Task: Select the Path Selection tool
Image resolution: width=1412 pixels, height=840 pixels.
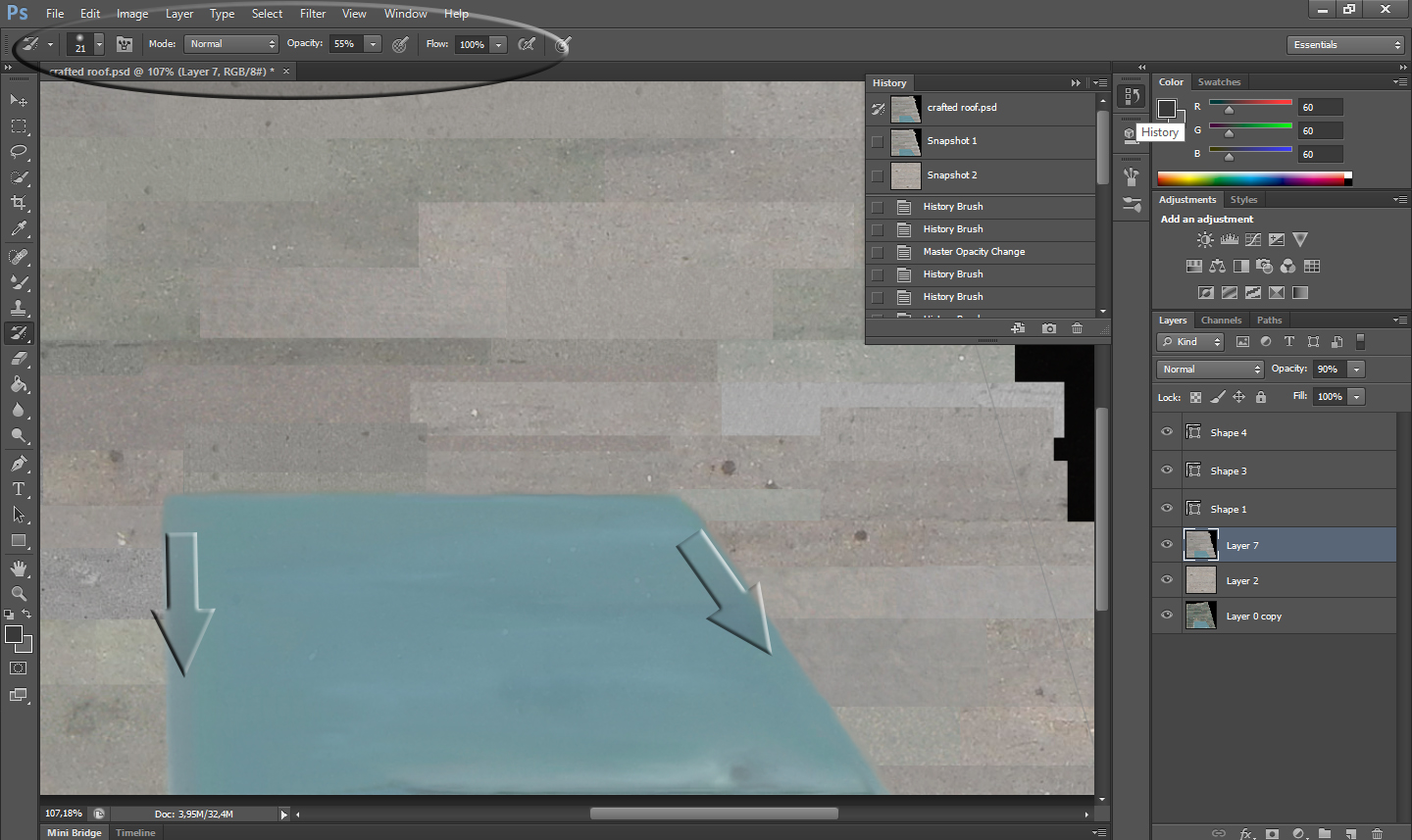Action: (x=19, y=515)
